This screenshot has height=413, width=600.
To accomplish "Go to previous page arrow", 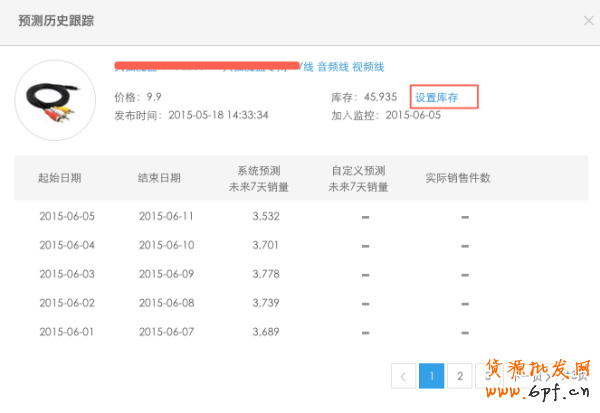I will [403, 376].
